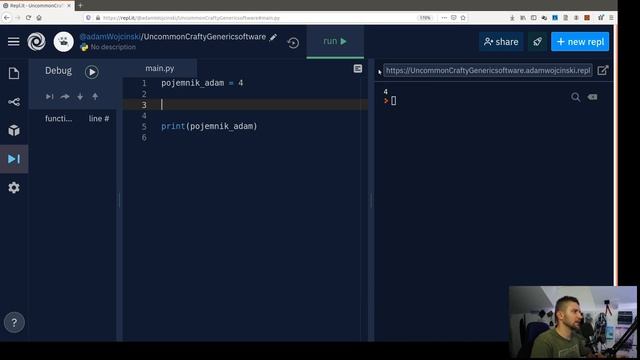Open the Settings gear in sidebar
This screenshot has width=640, height=360.
(x=14, y=187)
